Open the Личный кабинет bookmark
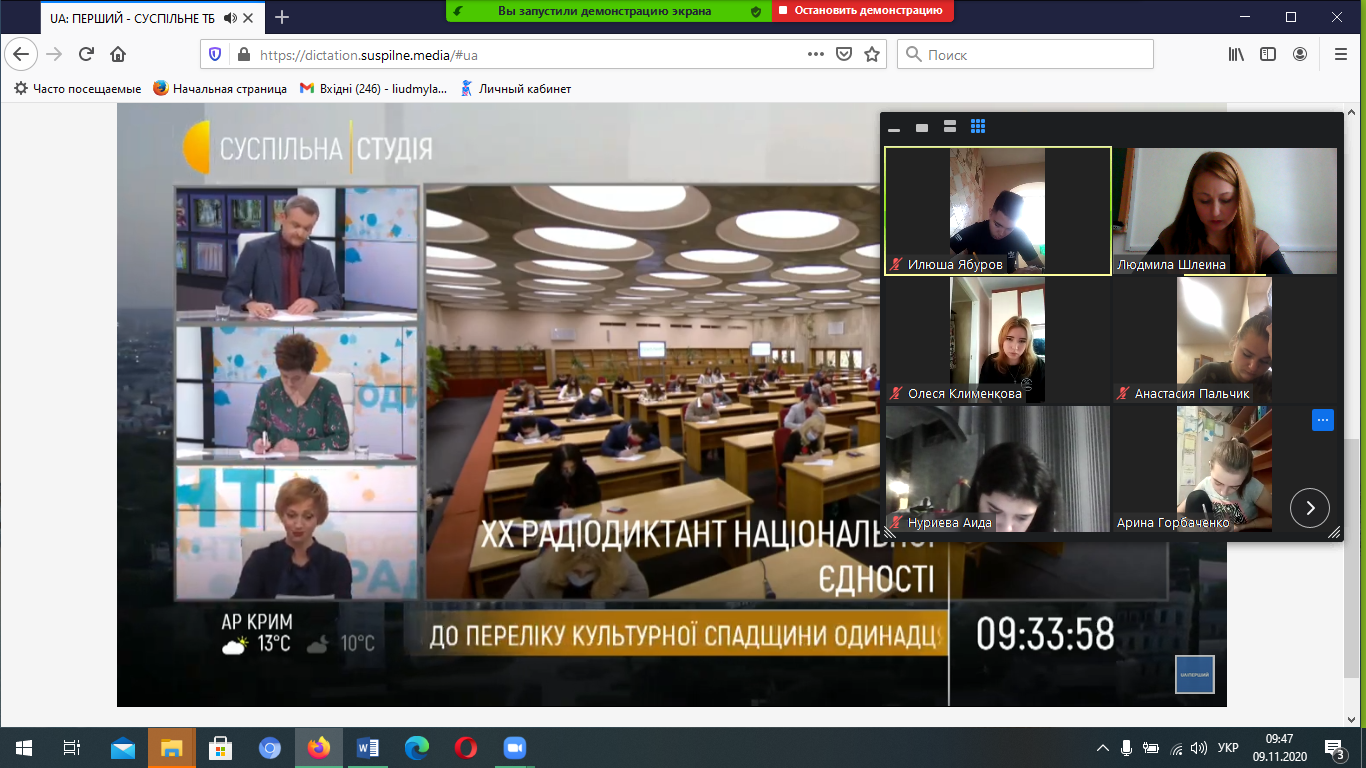Image resolution: width=1366 pixels, height=768 pixels. (x=515, y=89)
